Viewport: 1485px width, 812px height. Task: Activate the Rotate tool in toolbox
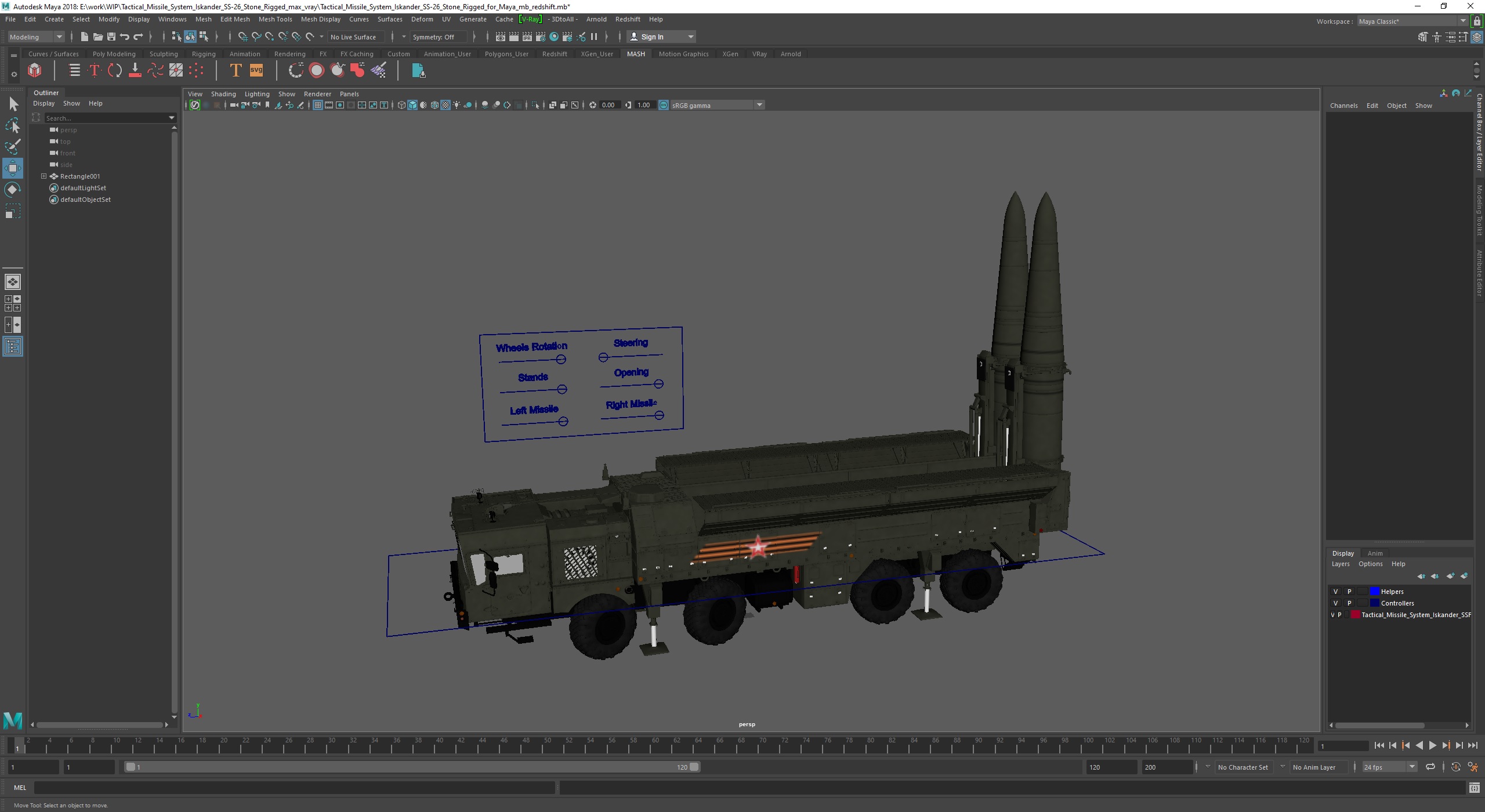click(13, 190)
